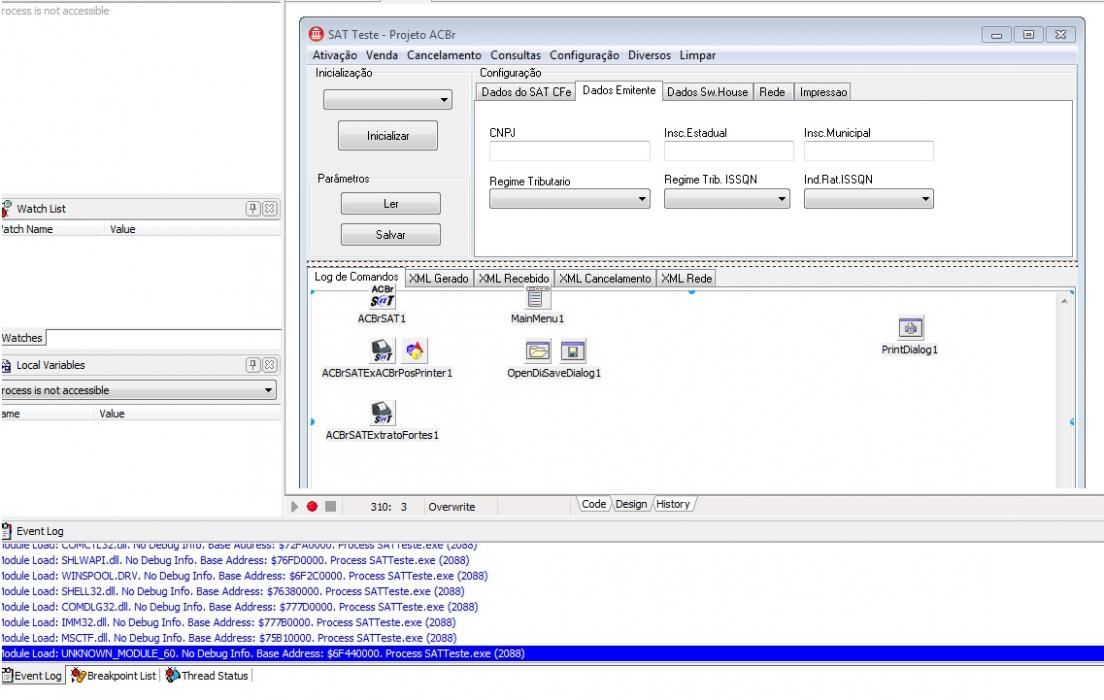Open the Cancelamento menu
The image size is (1104, 700).
click(x=444, y=55)
